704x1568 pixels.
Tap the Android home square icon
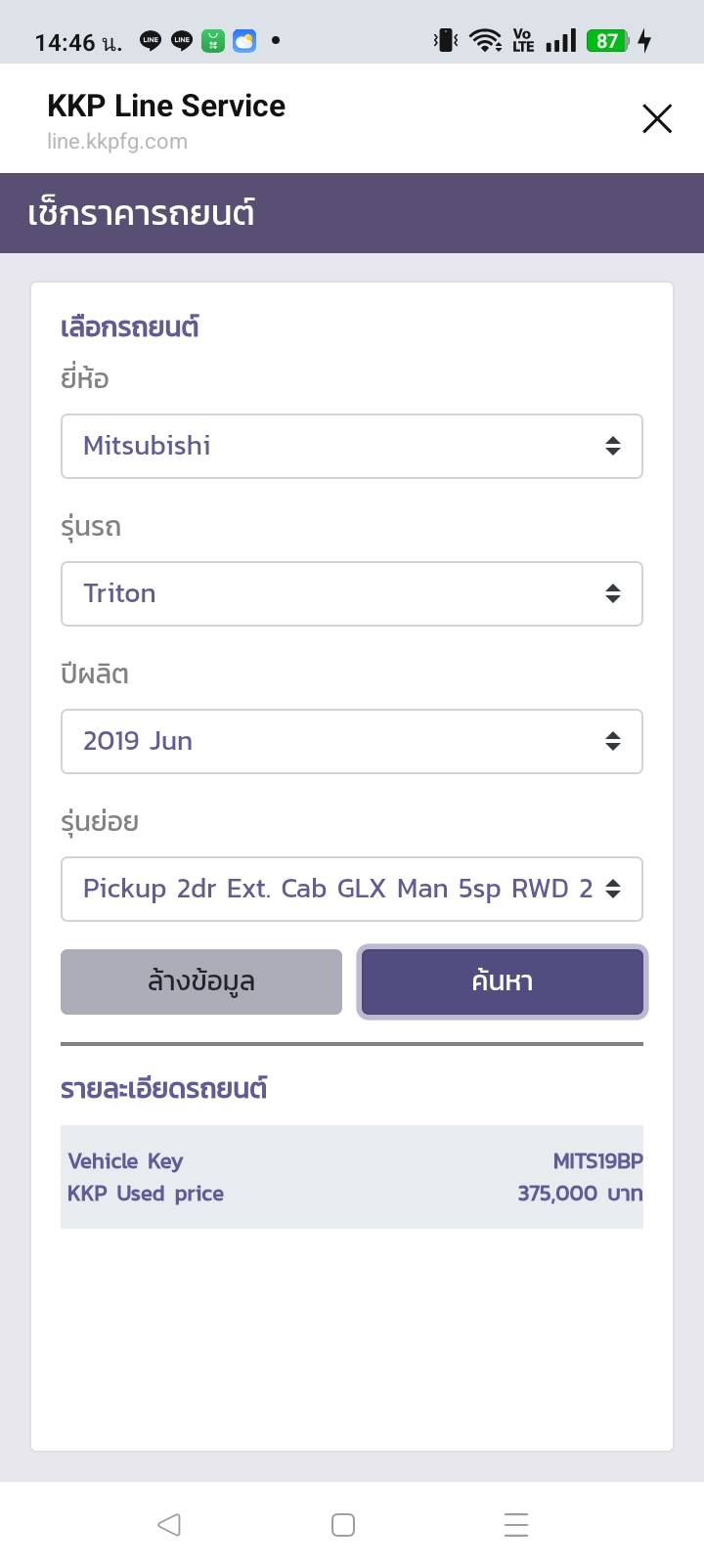pos(343,1524)
